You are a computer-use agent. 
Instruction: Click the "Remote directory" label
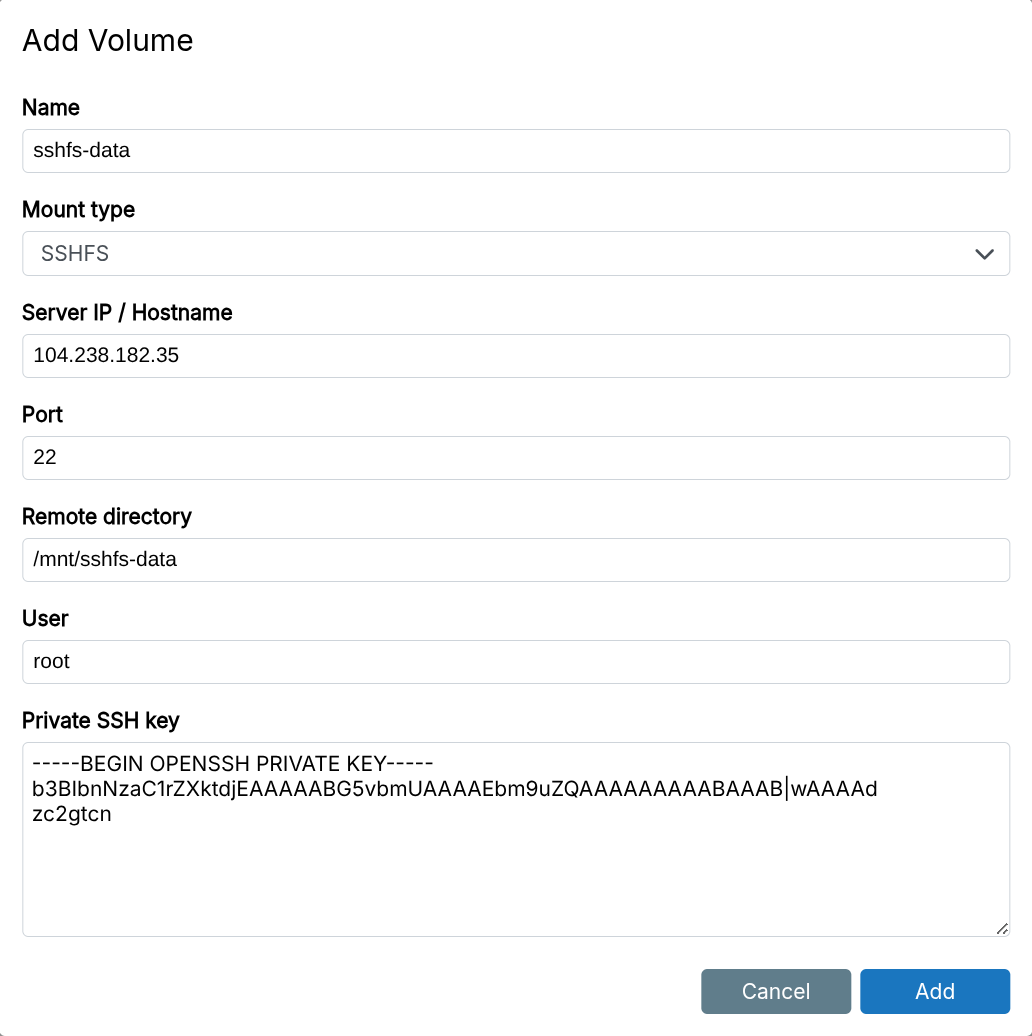pyautogui.click(x=107, y=516)
